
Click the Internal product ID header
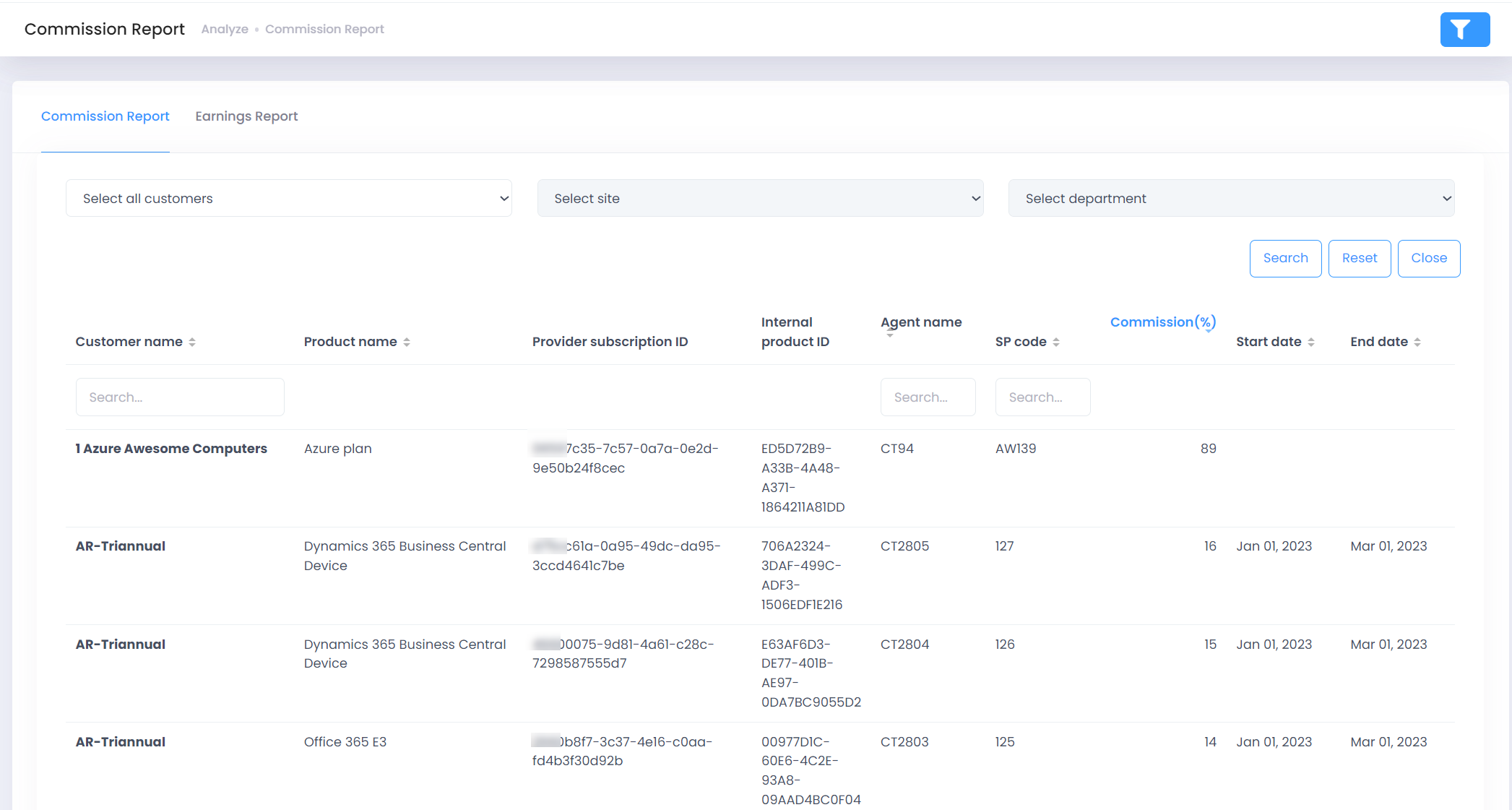[x=795, y=332]
